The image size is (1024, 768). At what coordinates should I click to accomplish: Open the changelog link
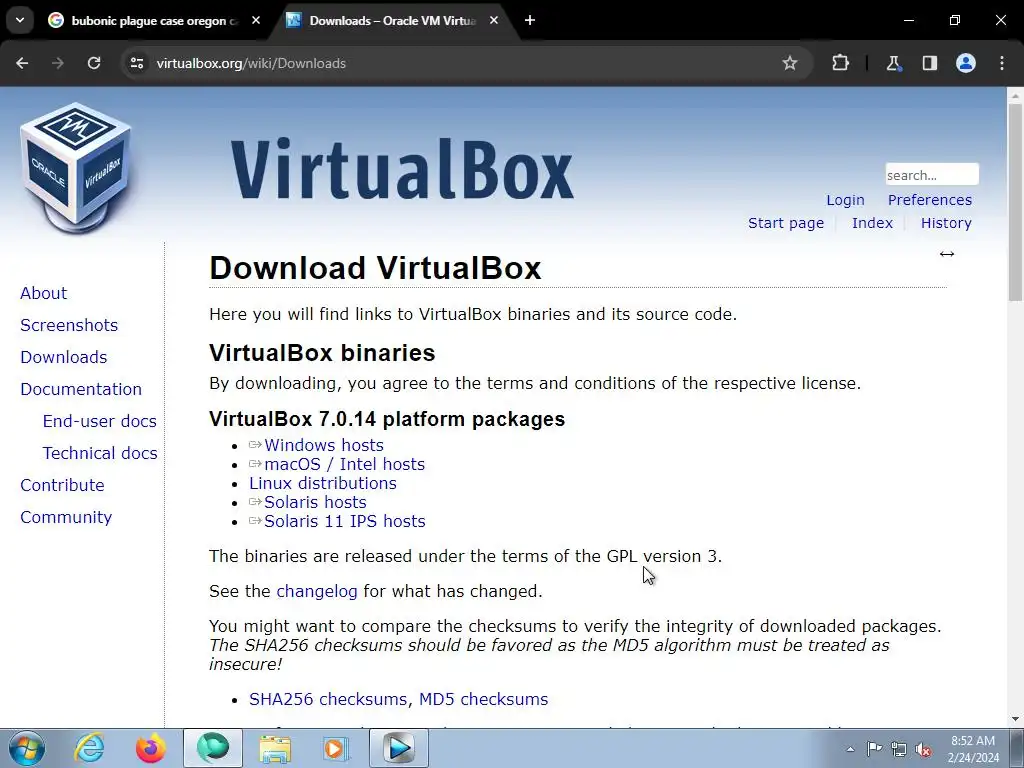pos(317,592)
